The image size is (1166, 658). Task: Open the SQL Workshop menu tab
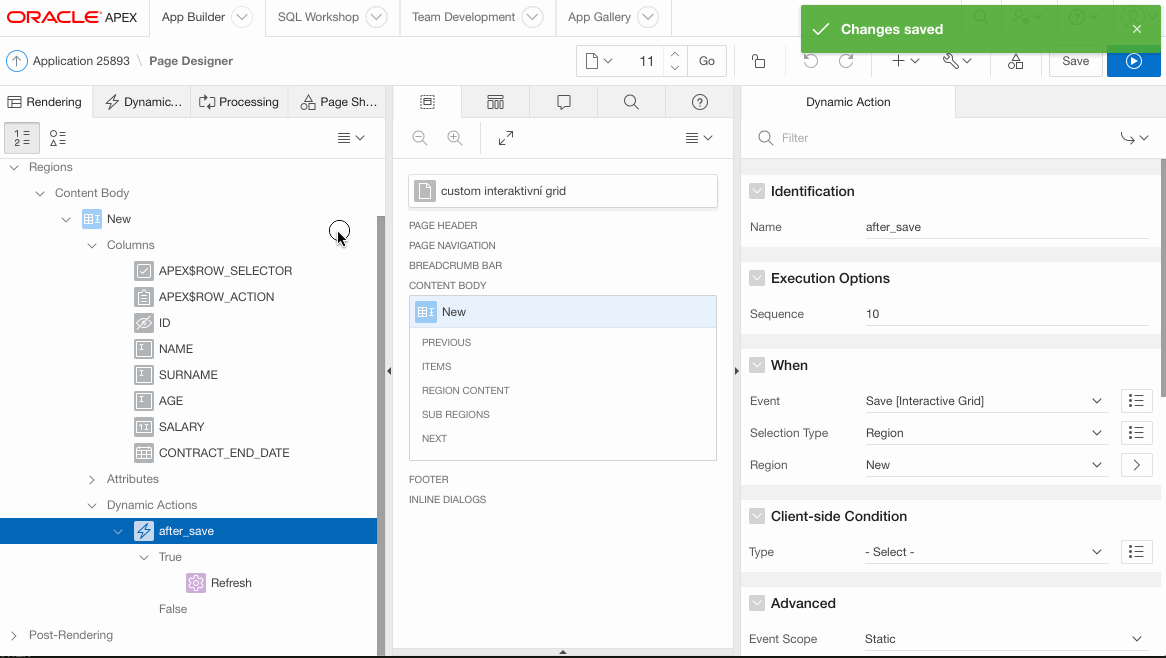pyautogui.click(x=331, y=17)
